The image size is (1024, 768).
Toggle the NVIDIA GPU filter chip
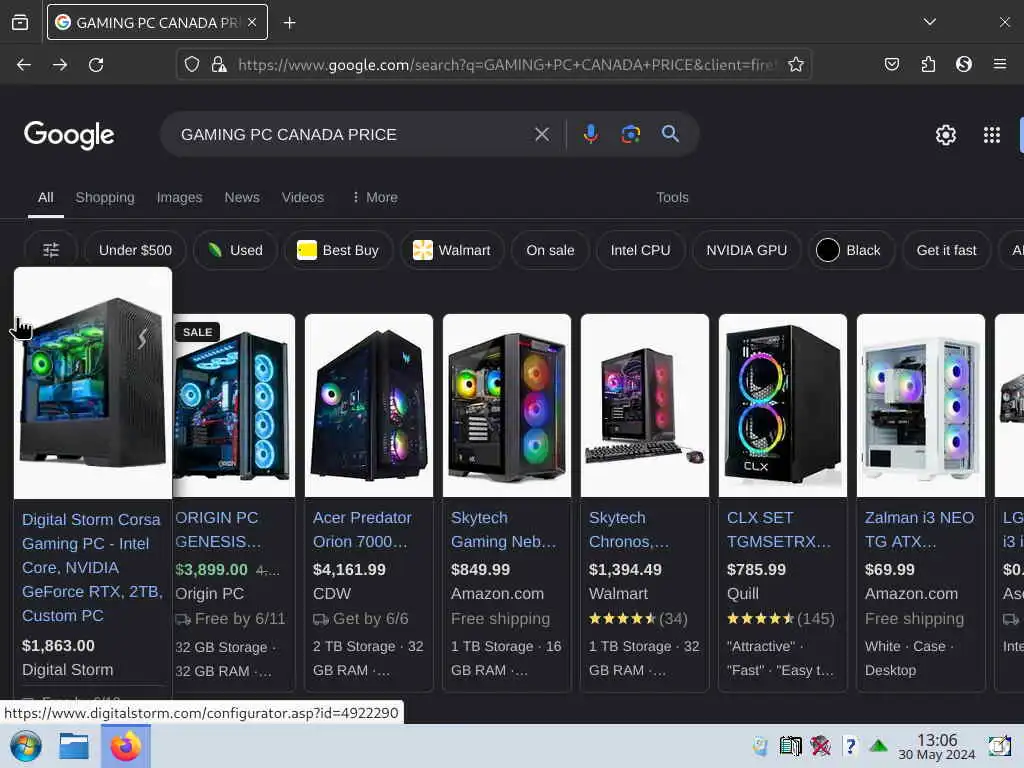[746, 250]
